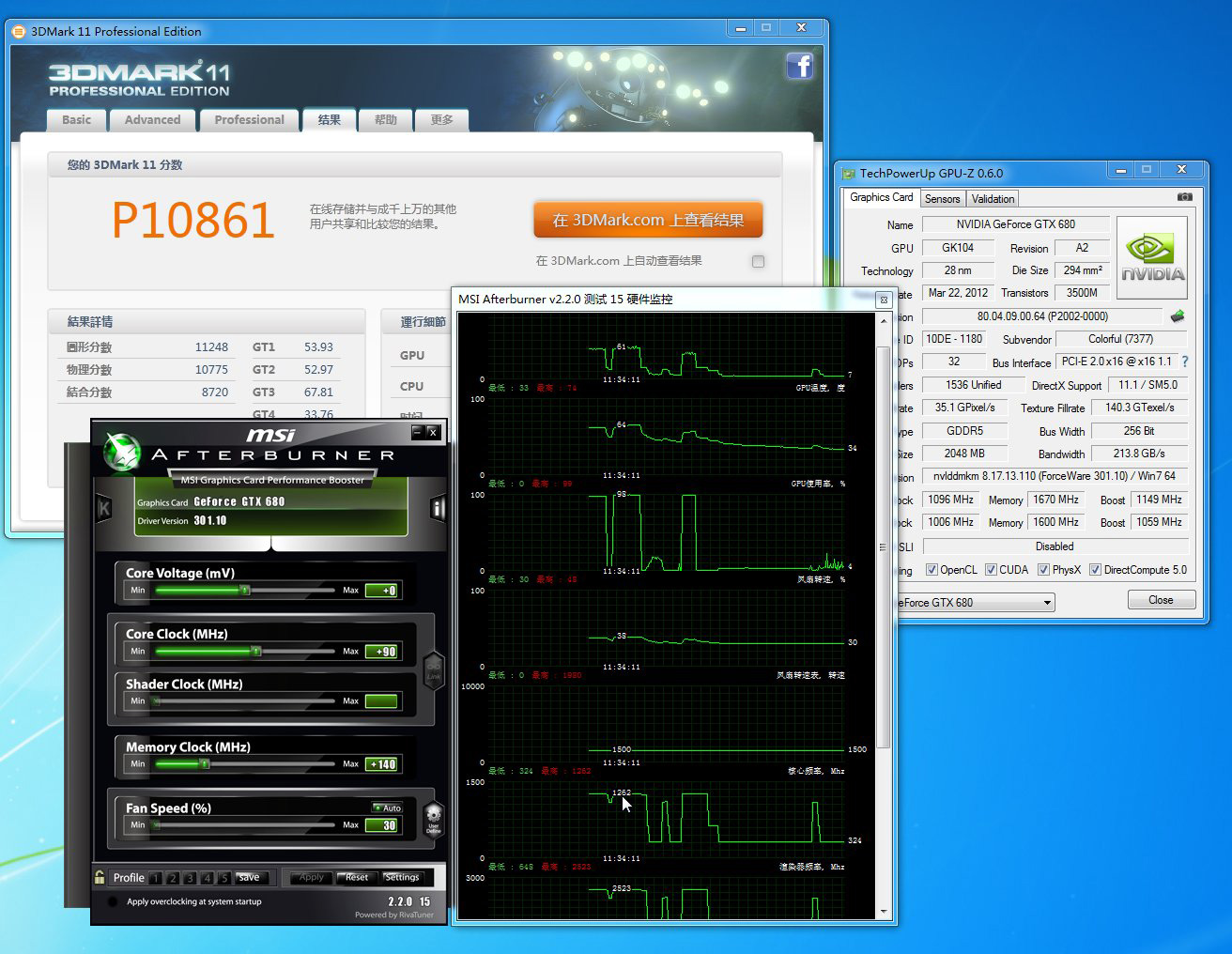Select Afterburner profile slot 4
Viewport: 1232px width, 954px height.
tap(207, 878)
